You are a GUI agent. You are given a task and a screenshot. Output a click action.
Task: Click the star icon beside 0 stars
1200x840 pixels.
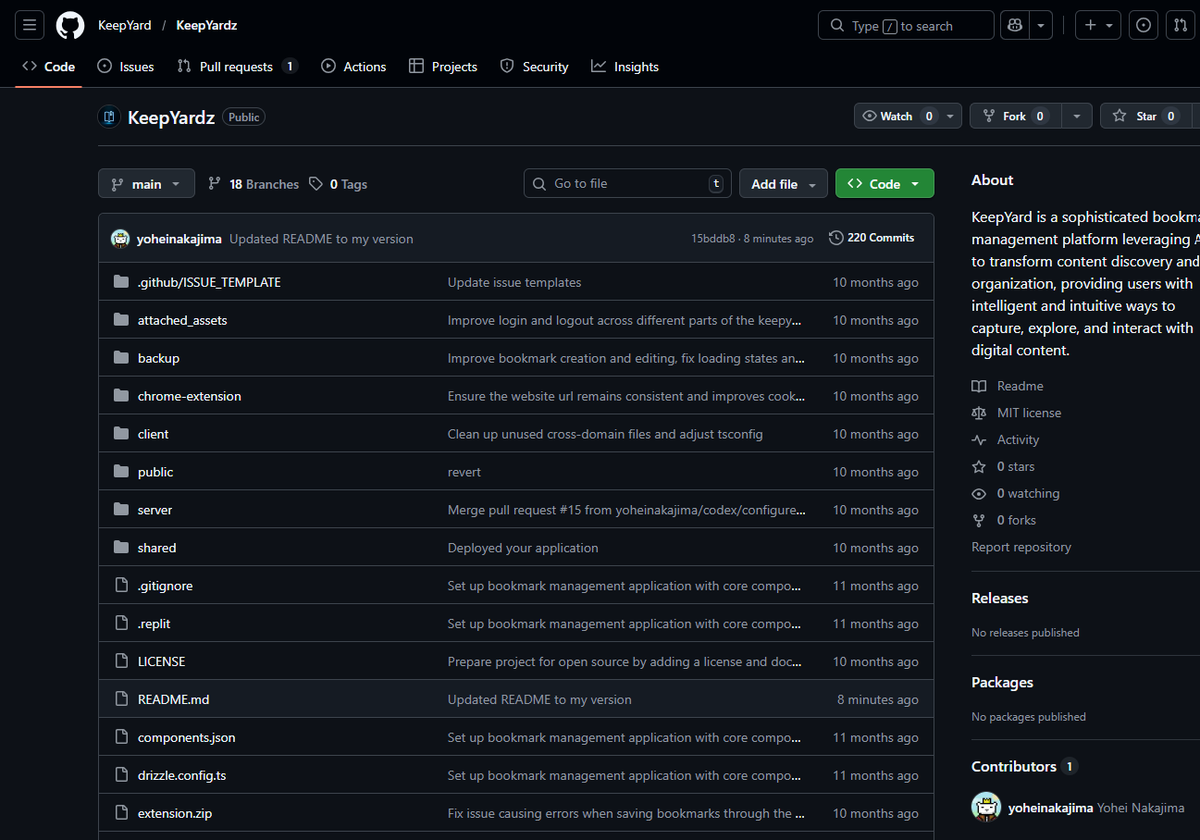[979, 467]
